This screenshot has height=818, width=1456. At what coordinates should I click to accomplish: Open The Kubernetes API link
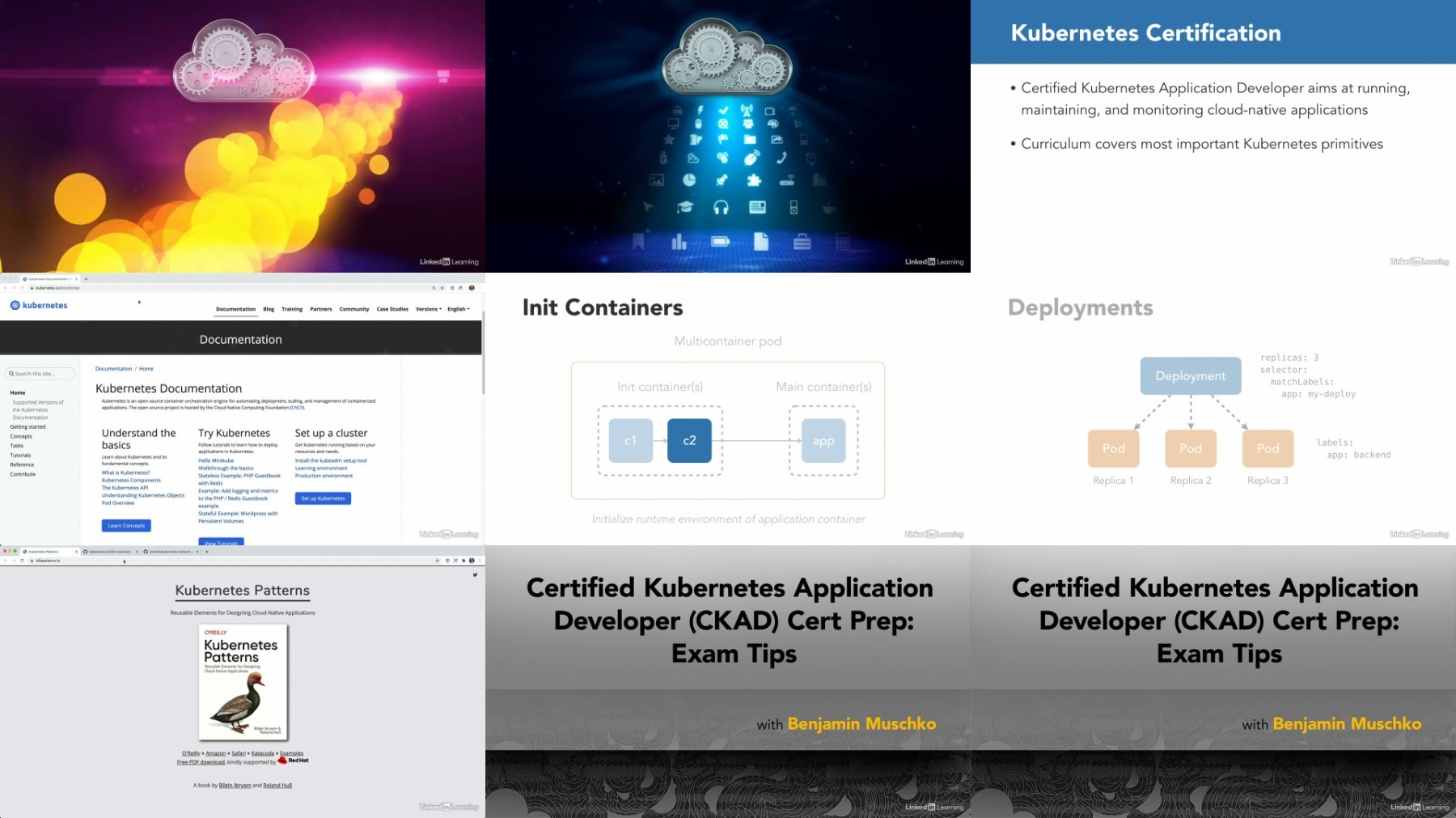click(x=125, y=488)
